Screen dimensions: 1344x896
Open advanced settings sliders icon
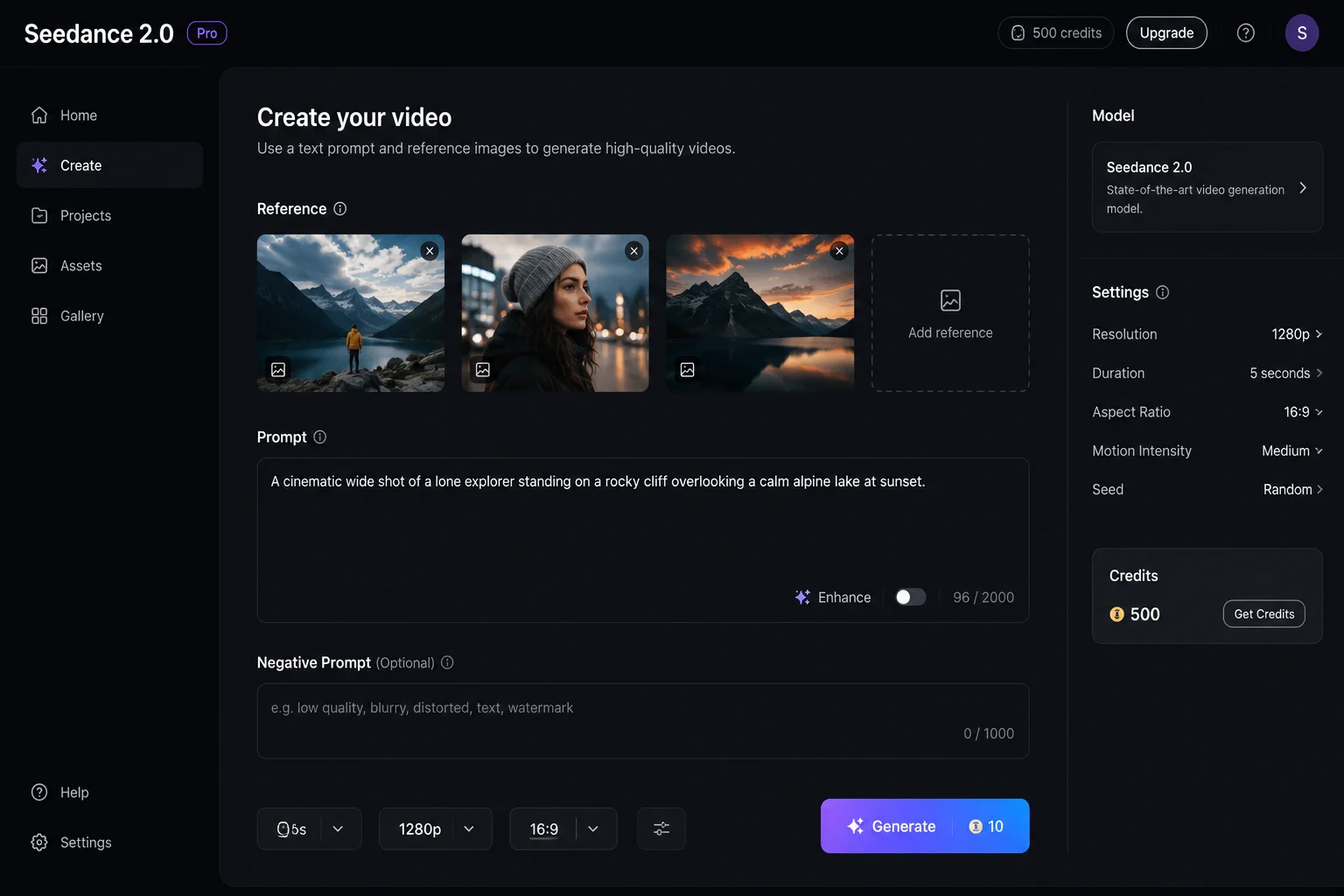[661, 829]
